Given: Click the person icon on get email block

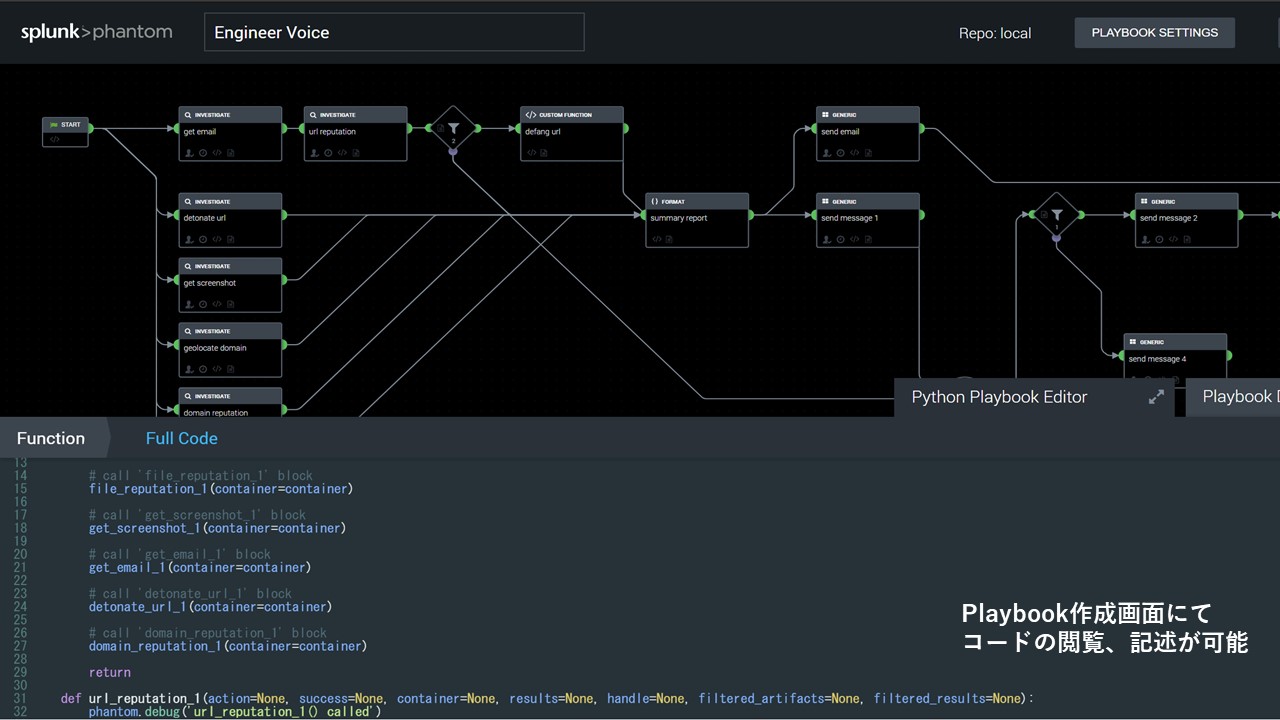Looking at the screenshot, I should pos(188,153).
